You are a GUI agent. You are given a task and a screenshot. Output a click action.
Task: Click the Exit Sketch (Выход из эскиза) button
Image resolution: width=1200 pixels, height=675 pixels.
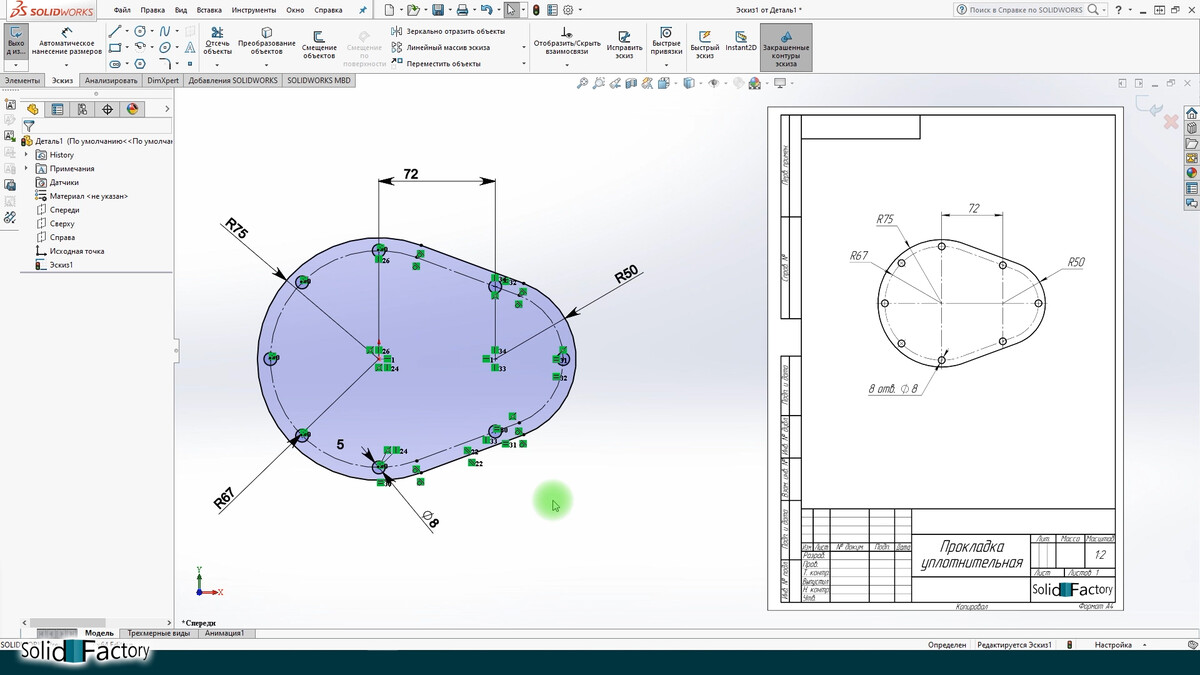[x=16, y=41]
